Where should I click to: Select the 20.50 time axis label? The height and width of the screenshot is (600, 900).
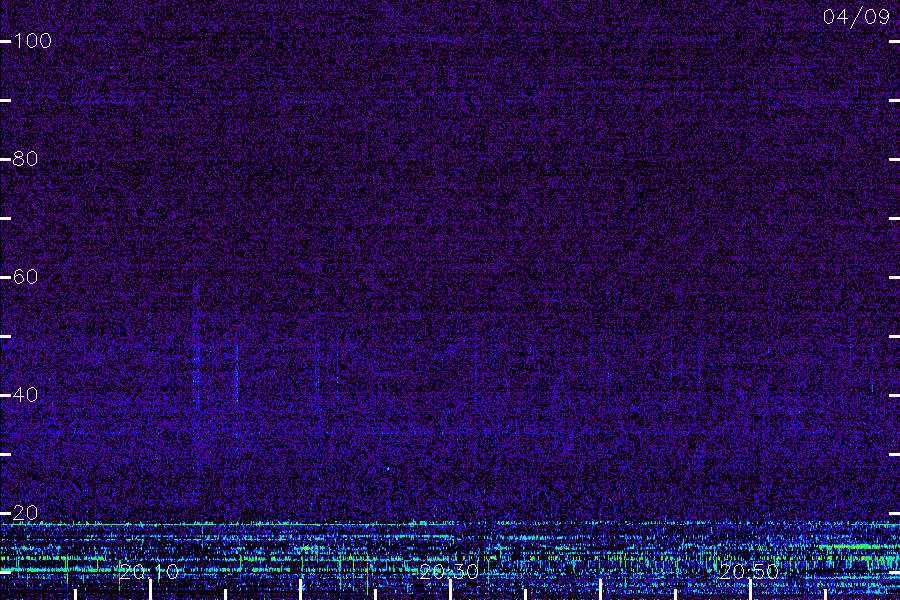(749, 572)
